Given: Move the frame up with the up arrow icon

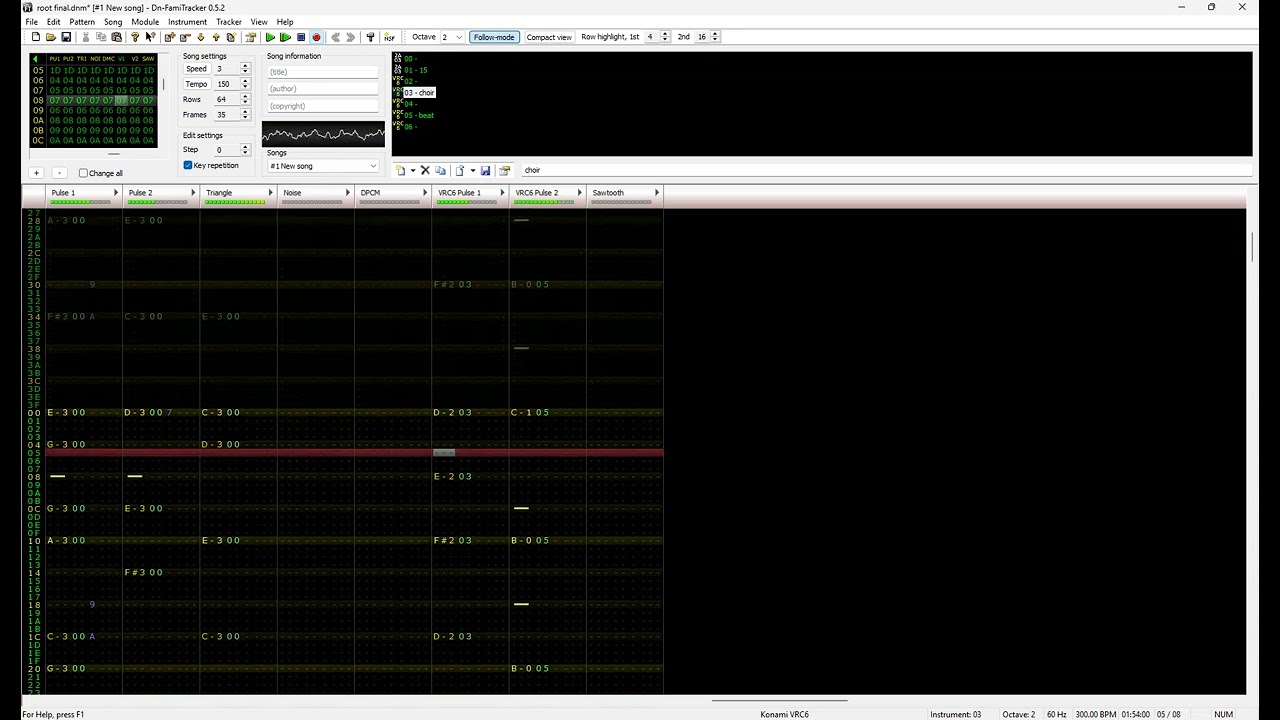Looking at the screenshot, I should click(x=216, y=37).
